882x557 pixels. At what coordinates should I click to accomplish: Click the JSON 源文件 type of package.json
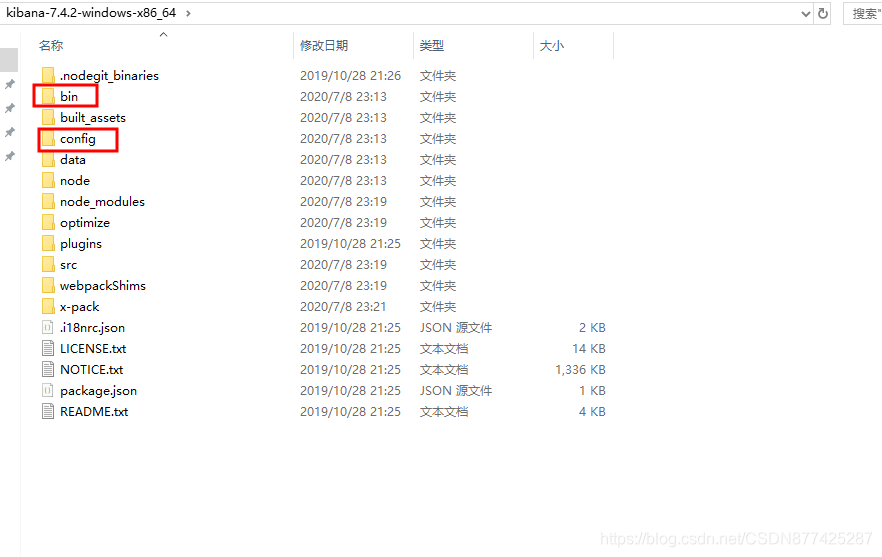456,390
